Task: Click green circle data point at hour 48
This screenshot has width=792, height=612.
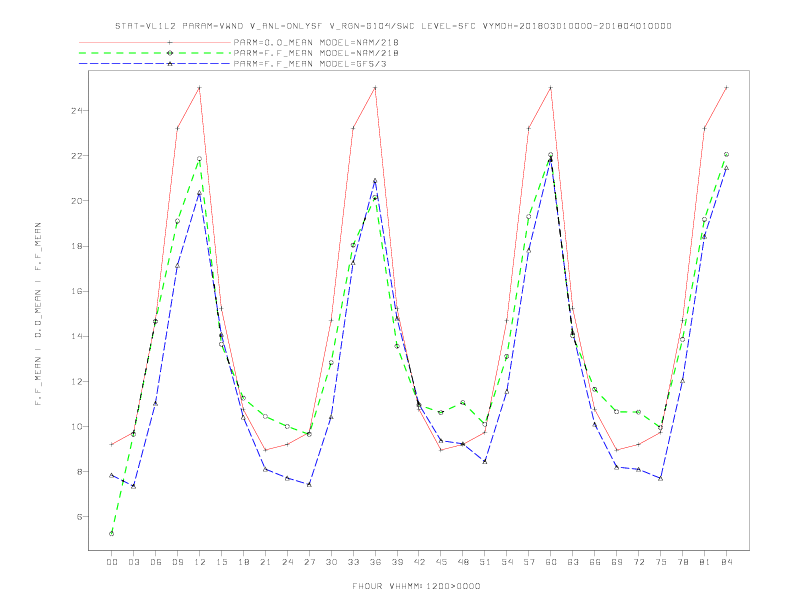Action: pyautogui.click(x=463, y=402)
